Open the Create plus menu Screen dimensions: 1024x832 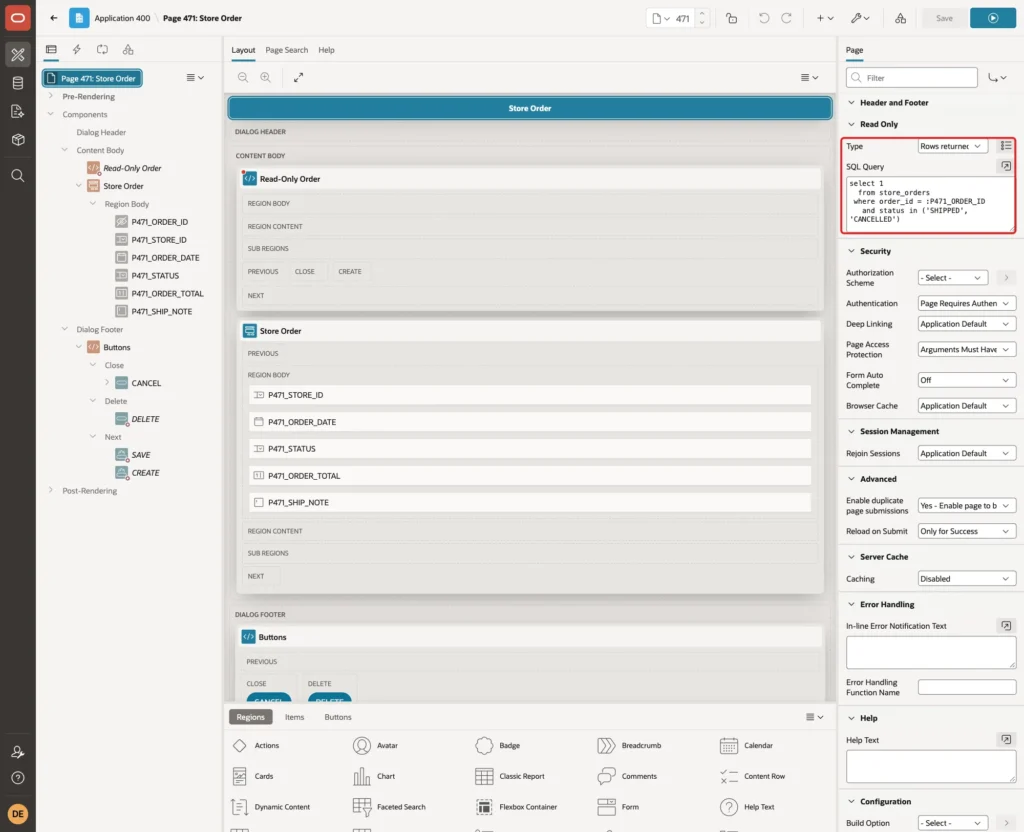pos(825,18)
